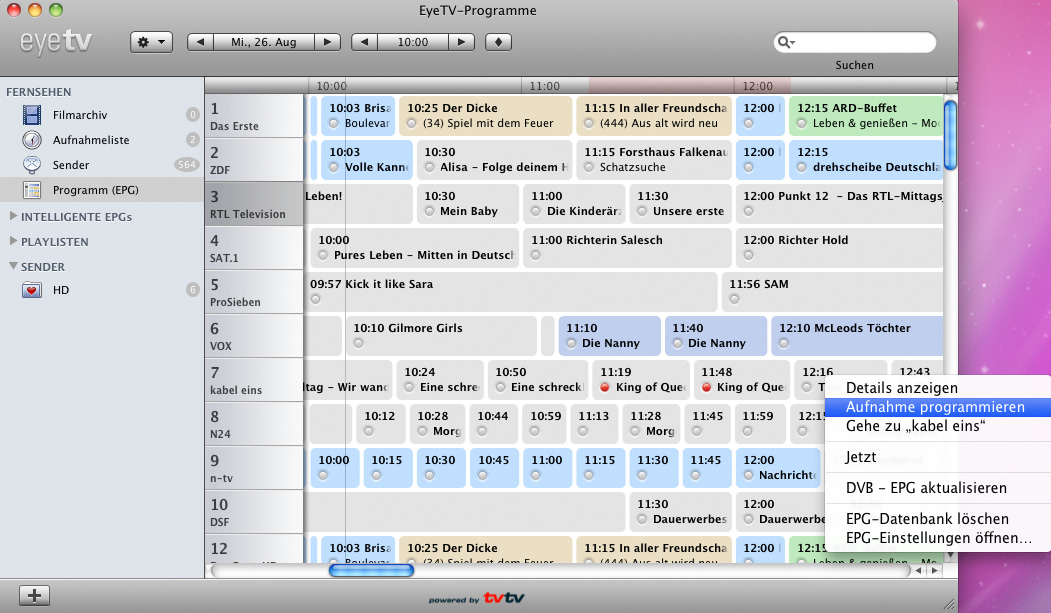Click the Mi., 26. Aug date button

click(263, 42)
